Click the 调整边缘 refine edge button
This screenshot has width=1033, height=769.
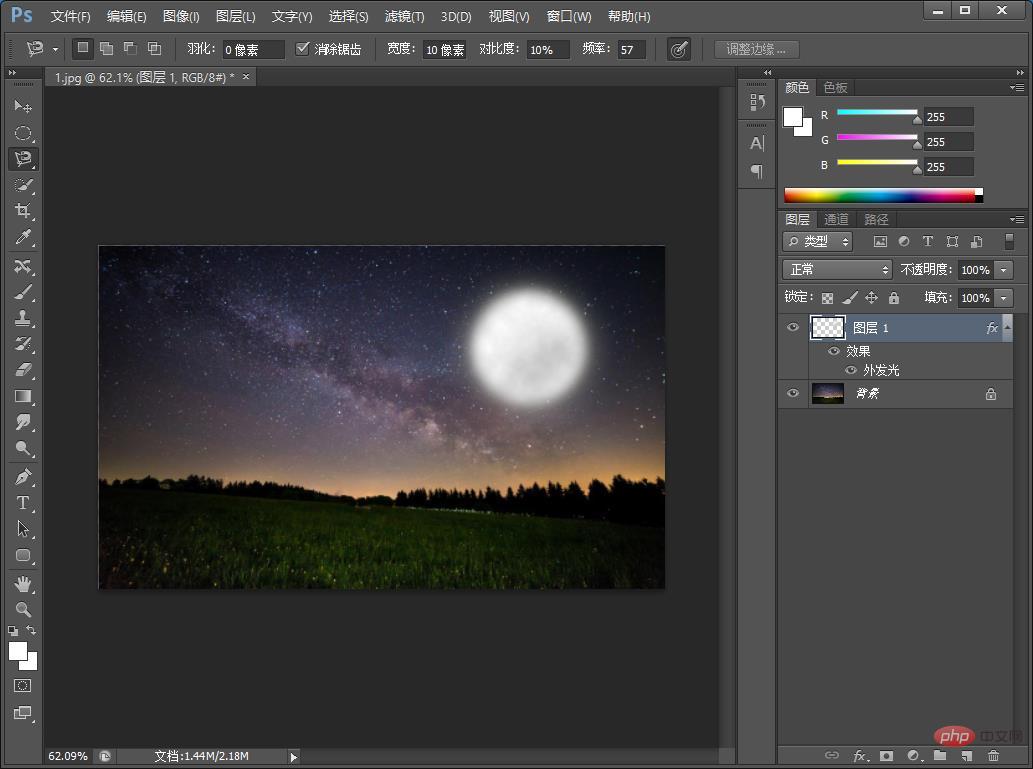[756, 49]
